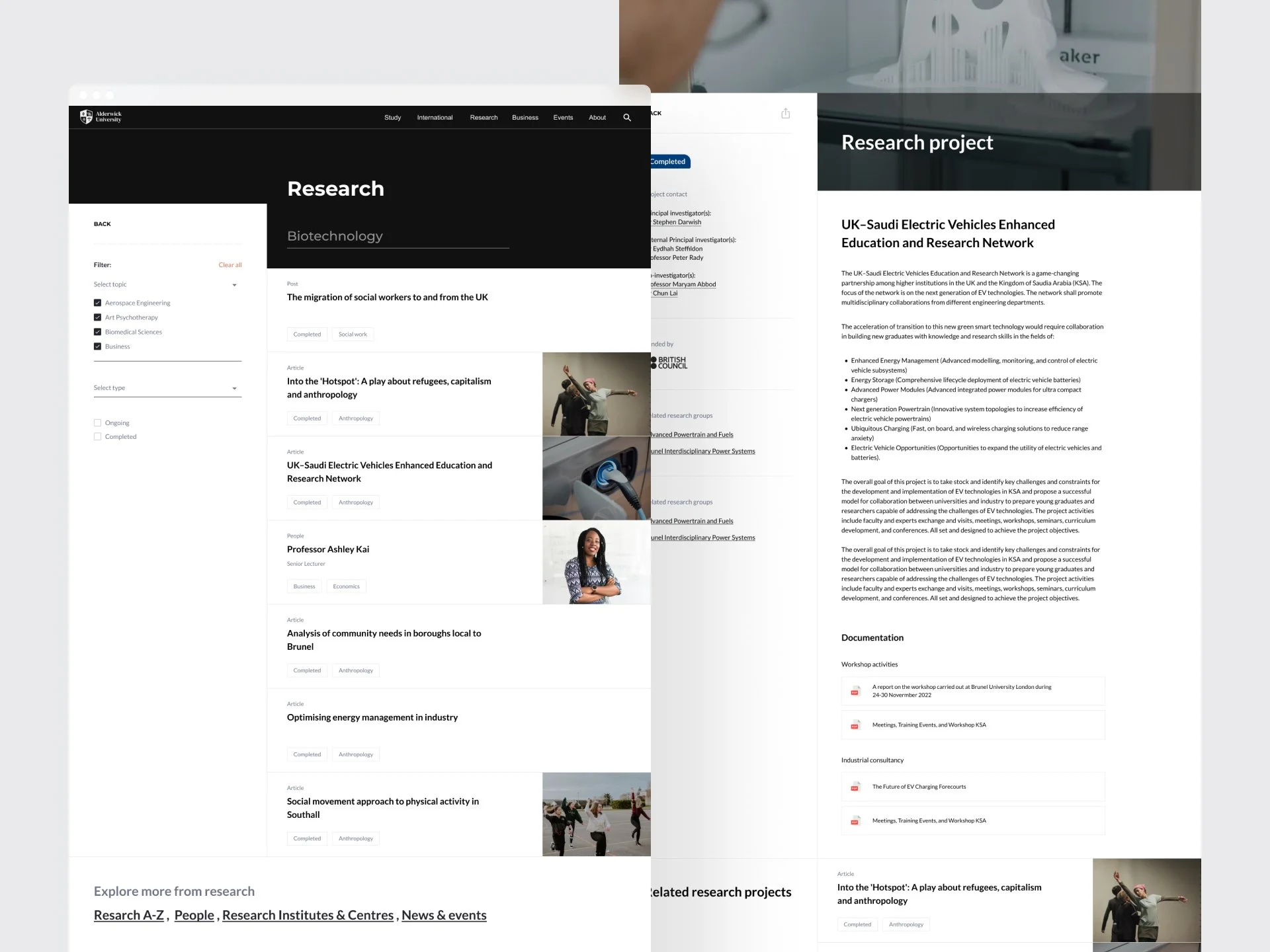Click PDF icon for Brunel workshop report
1270x952 pixels.
point(855,691)
